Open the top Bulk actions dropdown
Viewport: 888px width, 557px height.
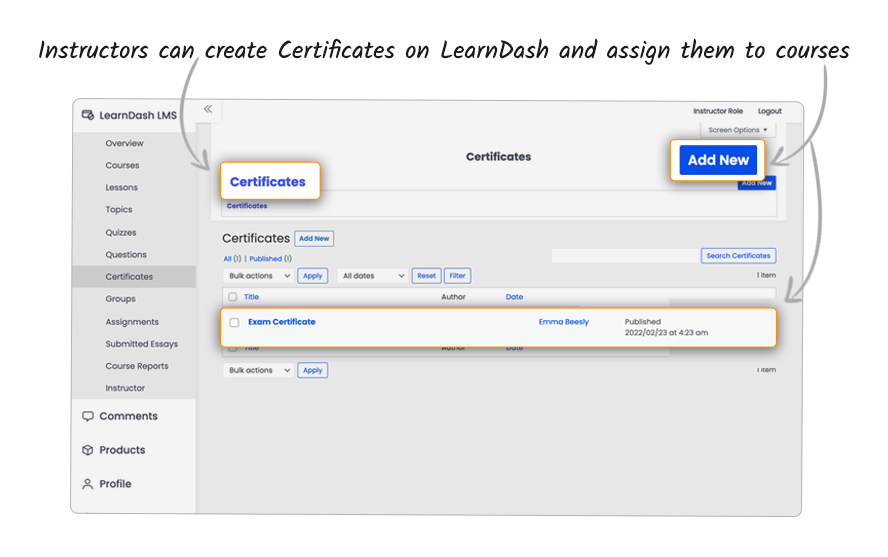click(259, 276)
